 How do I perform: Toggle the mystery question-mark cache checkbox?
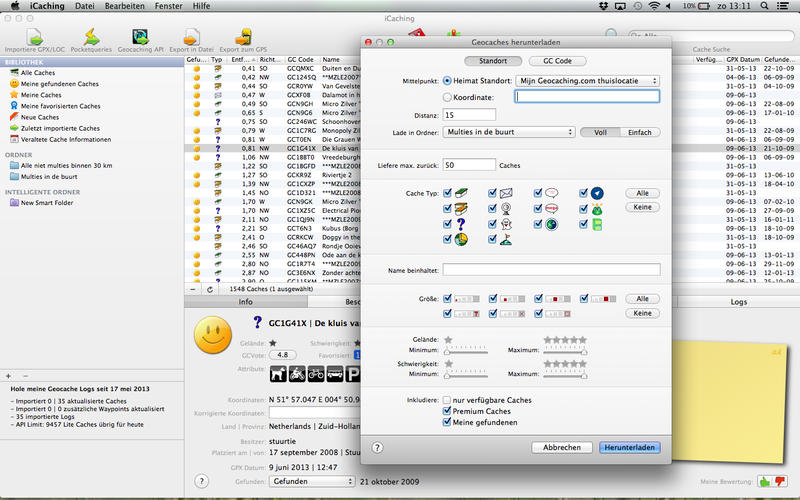(447, 223)
